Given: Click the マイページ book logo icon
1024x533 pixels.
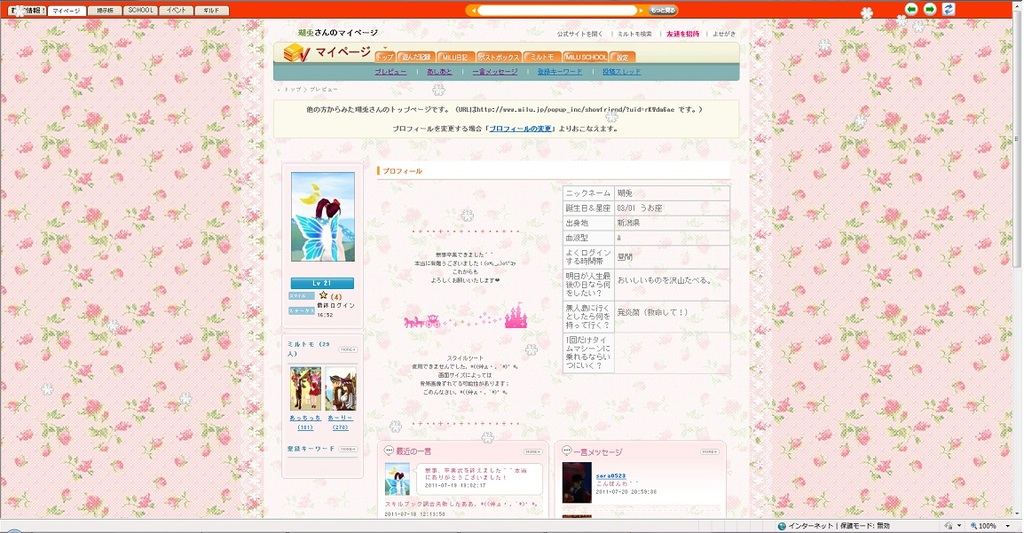Looking at the screenshot, I should tap(297, 53).
